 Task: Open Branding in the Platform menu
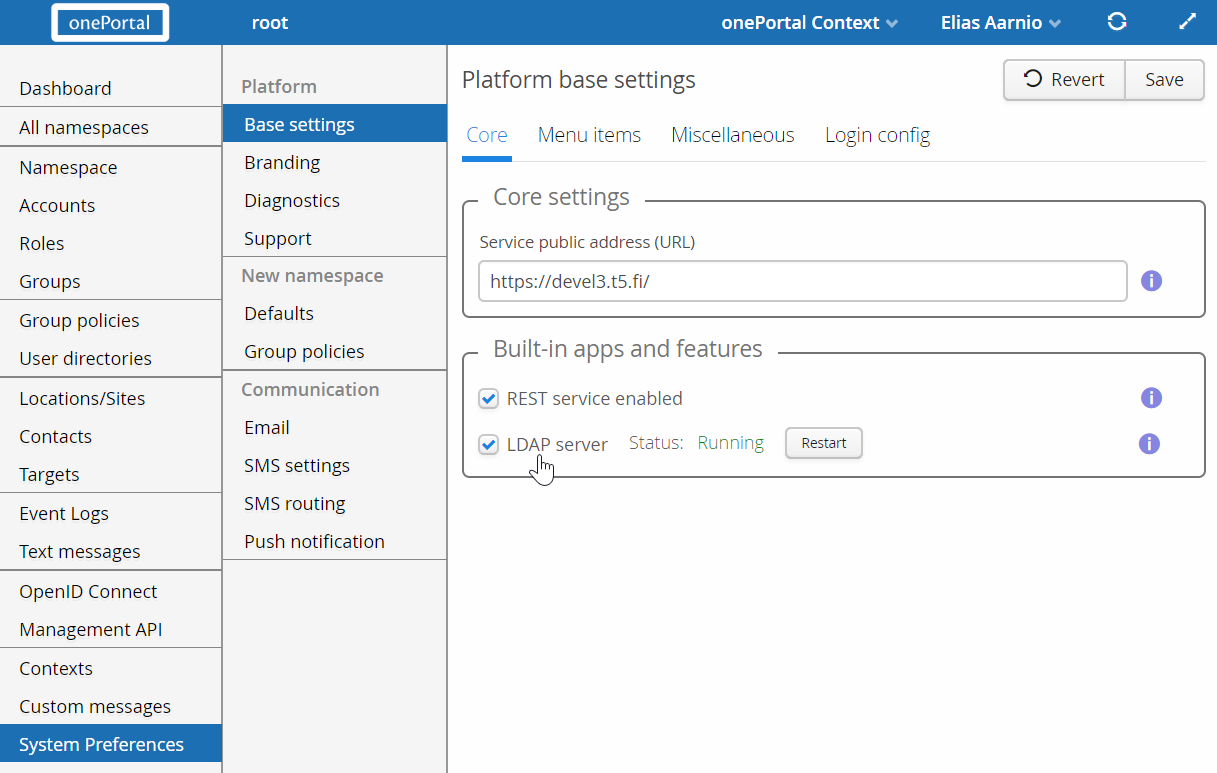tap(282, 163)
